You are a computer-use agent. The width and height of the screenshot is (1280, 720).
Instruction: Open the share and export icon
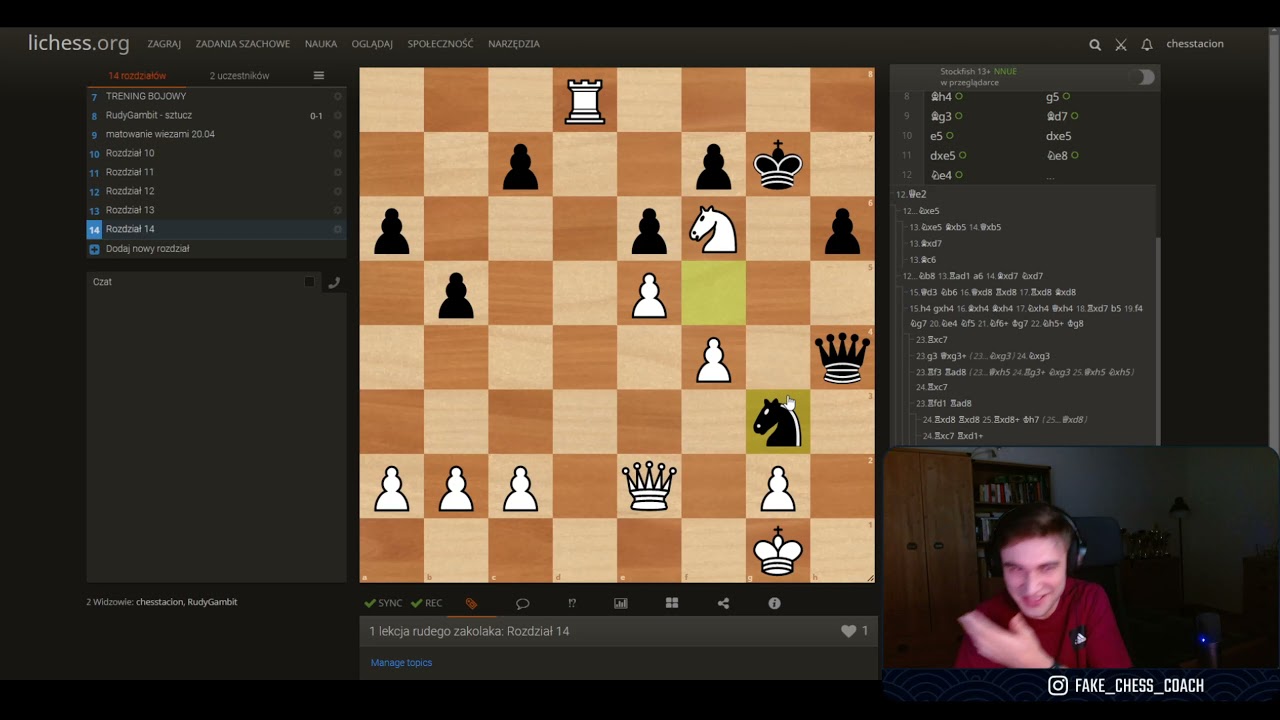(723, 603)
